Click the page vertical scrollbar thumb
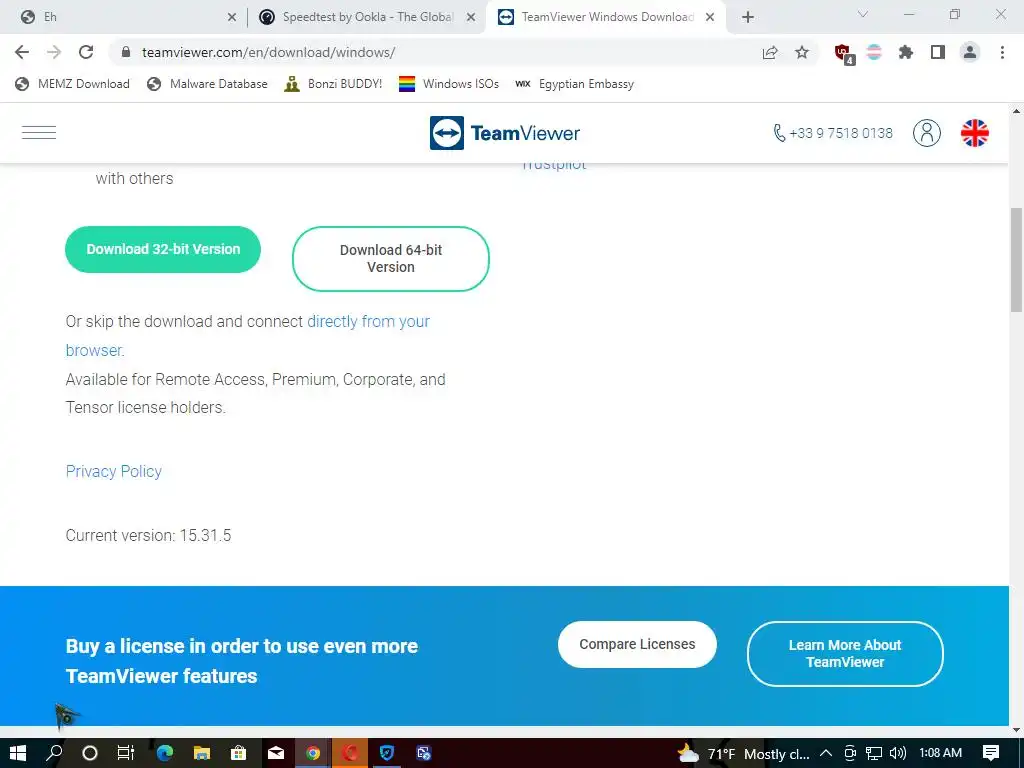Viewport: 1024px width, 768px height. click(x=1016, y=260)
